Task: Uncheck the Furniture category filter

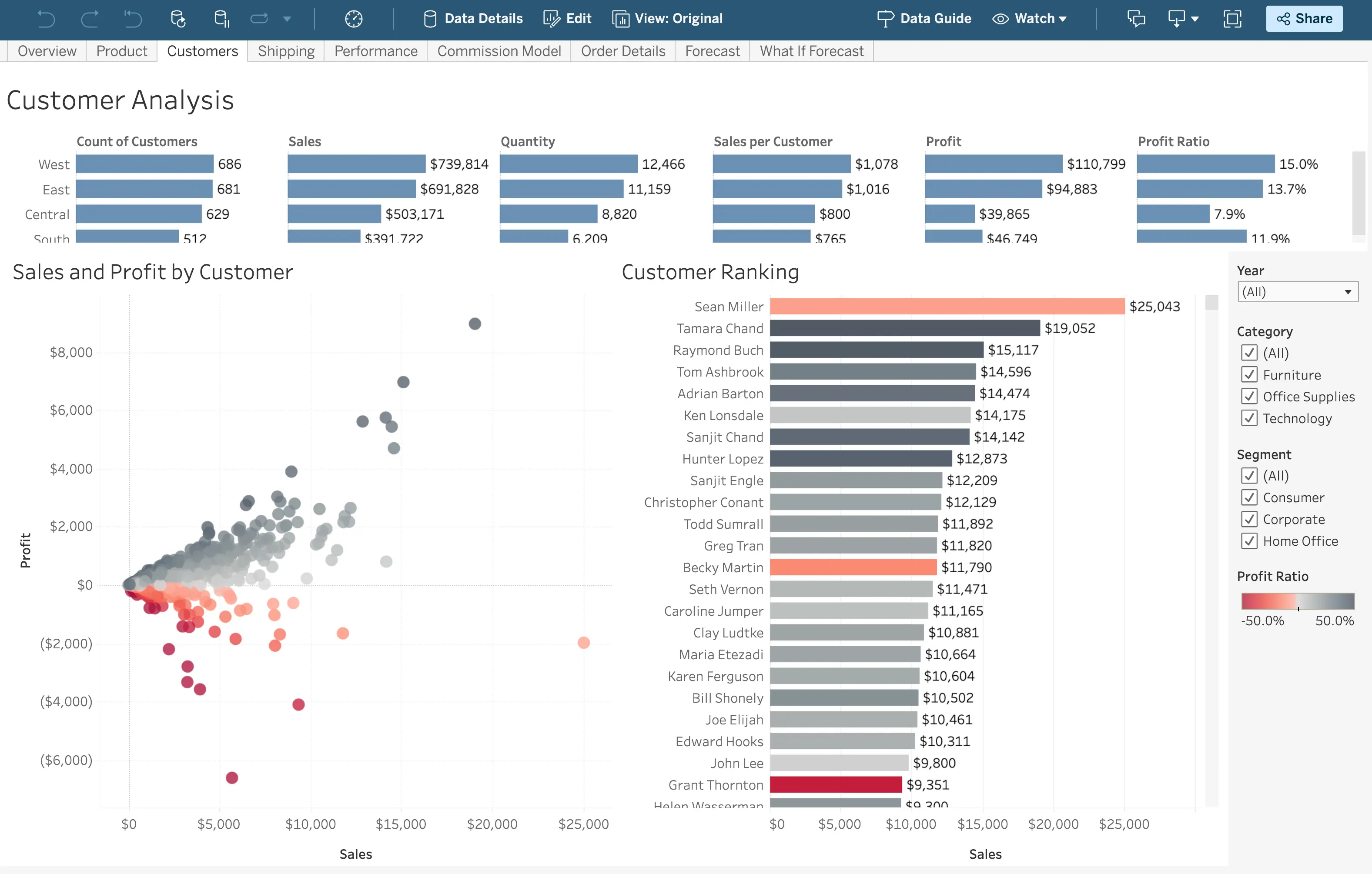Action: 1249,374
